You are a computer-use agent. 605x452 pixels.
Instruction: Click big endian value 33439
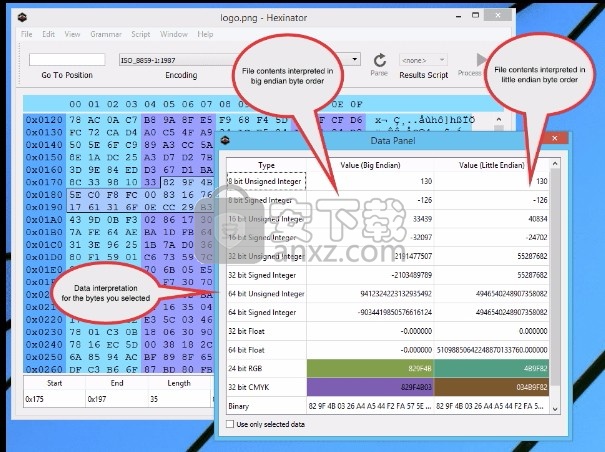coord(422,219)
